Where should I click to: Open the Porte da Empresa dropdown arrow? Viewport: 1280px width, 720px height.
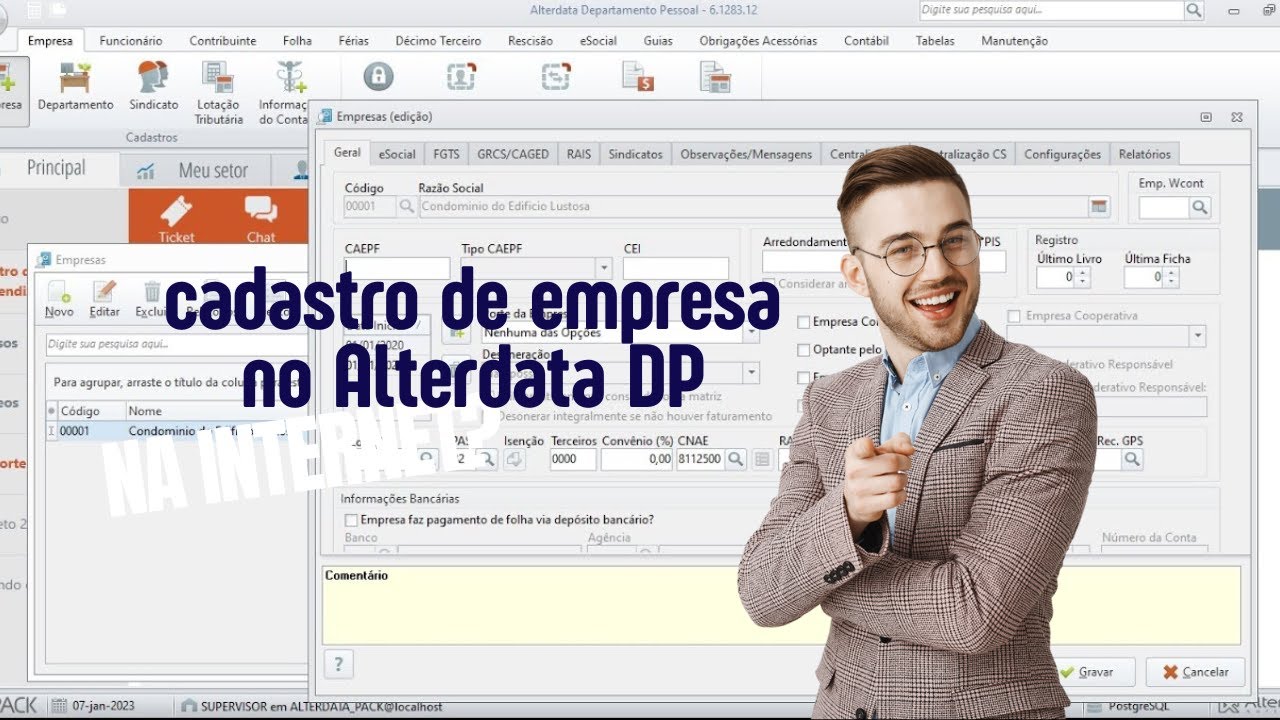coord(751,334)
